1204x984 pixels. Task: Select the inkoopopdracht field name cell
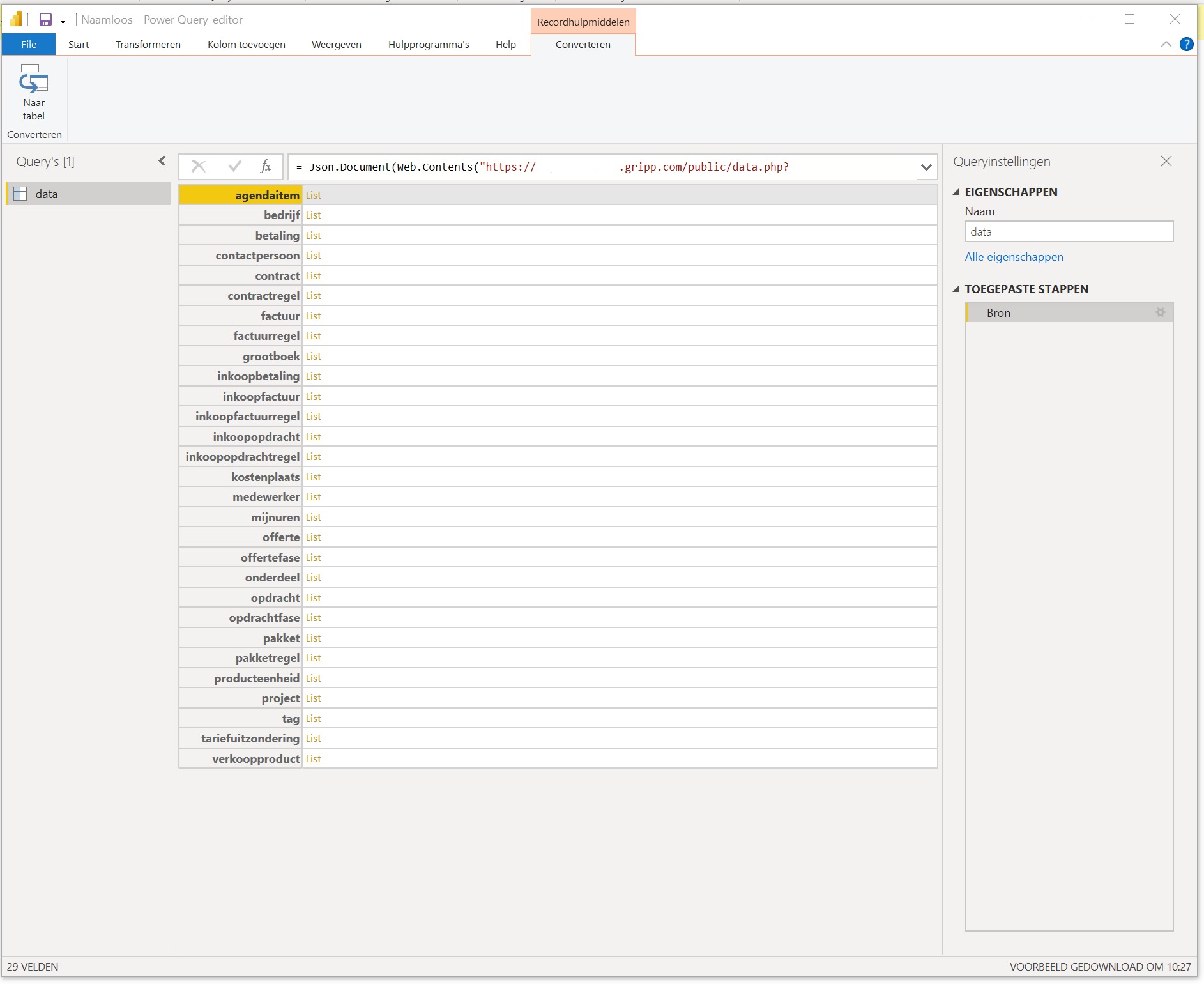click(x=240, y=436)
